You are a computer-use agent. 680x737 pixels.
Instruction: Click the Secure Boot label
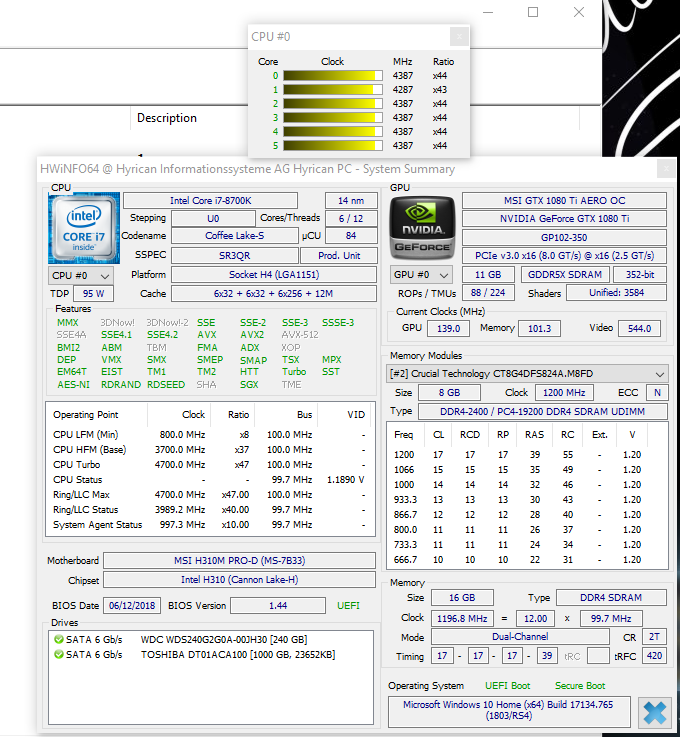pos(580,686)
